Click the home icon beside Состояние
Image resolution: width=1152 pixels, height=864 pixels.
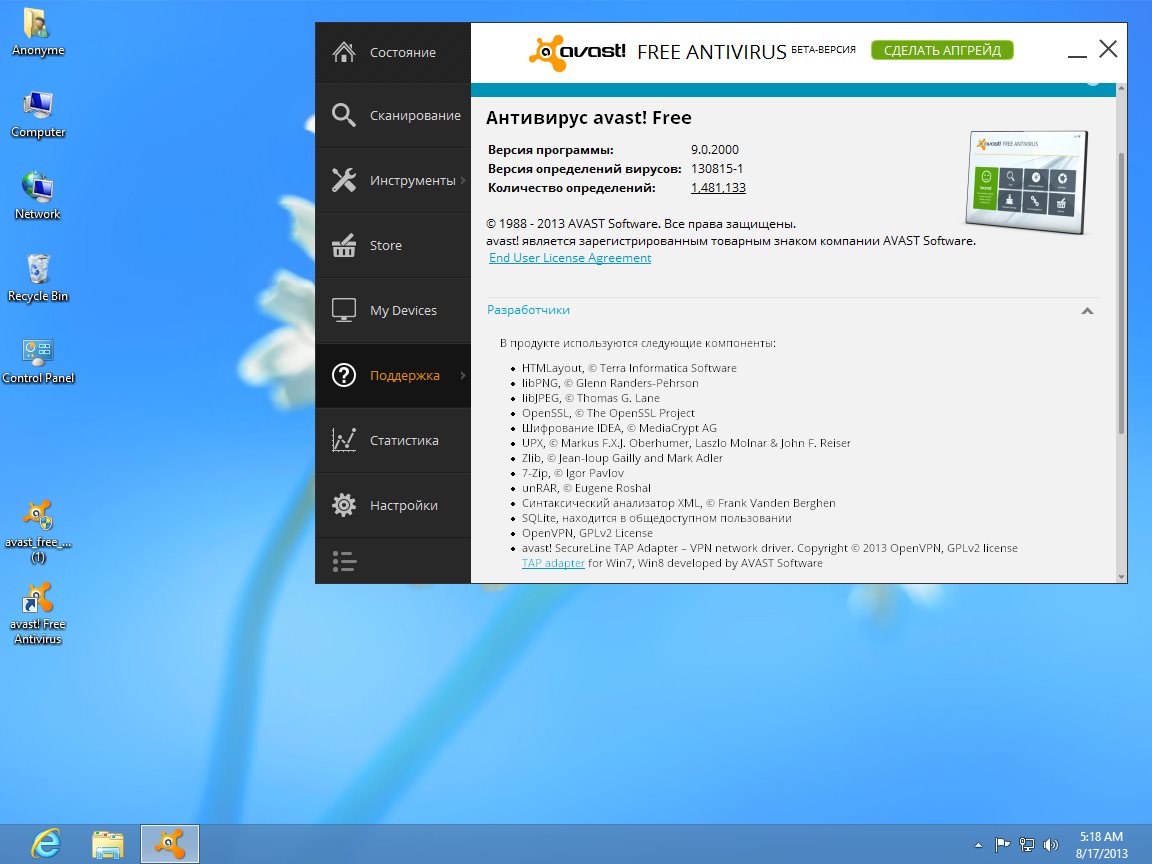(343, 52)
